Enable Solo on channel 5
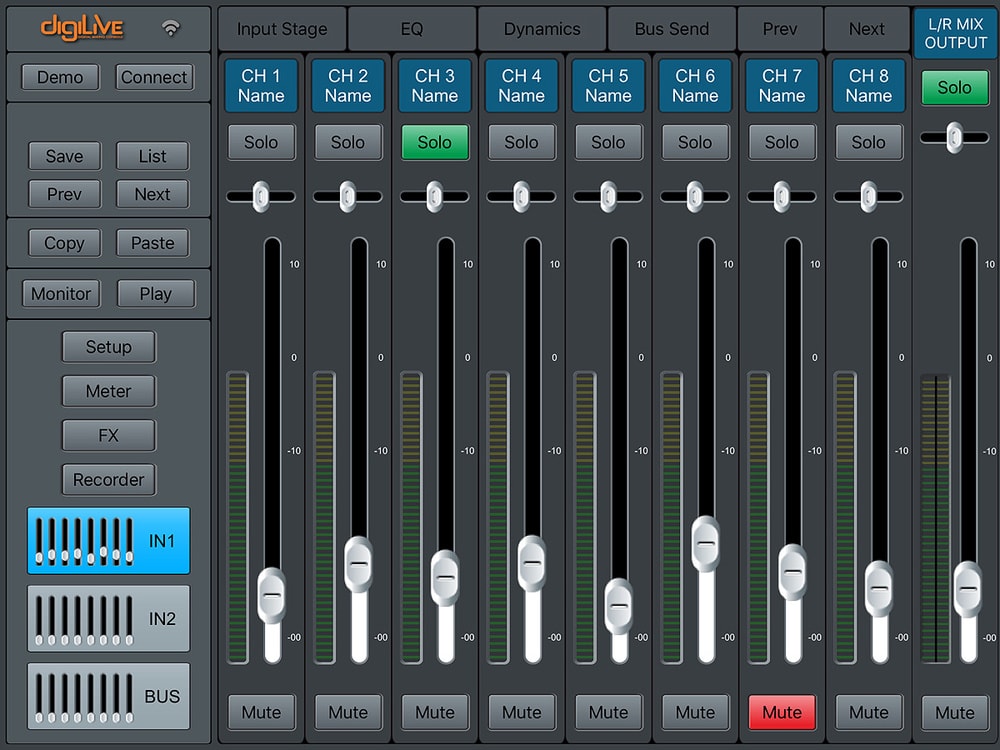Screen dimensions: 1000x750 [x=608, y=142]
